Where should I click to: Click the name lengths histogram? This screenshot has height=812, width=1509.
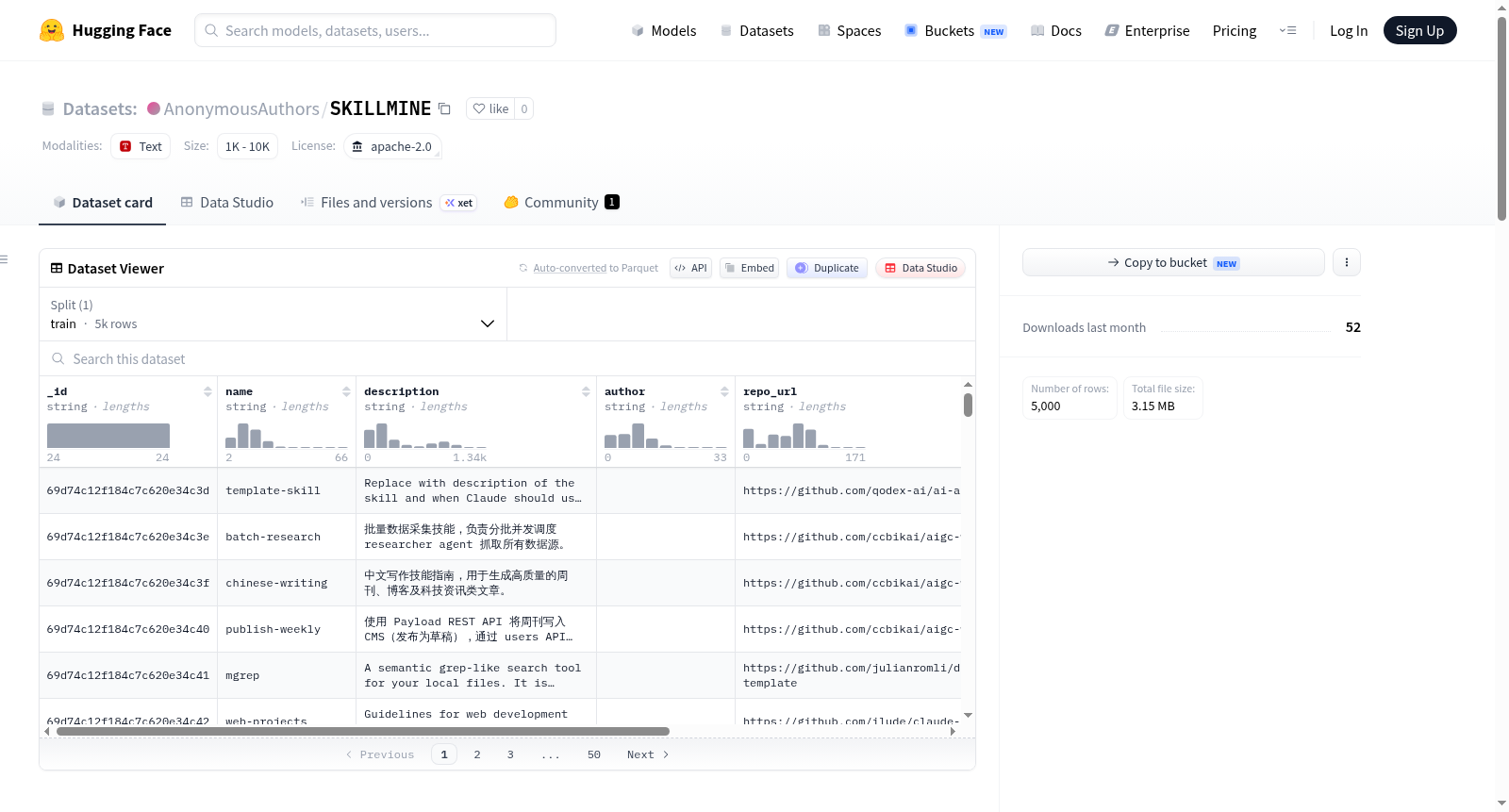(x=287, y=435)
